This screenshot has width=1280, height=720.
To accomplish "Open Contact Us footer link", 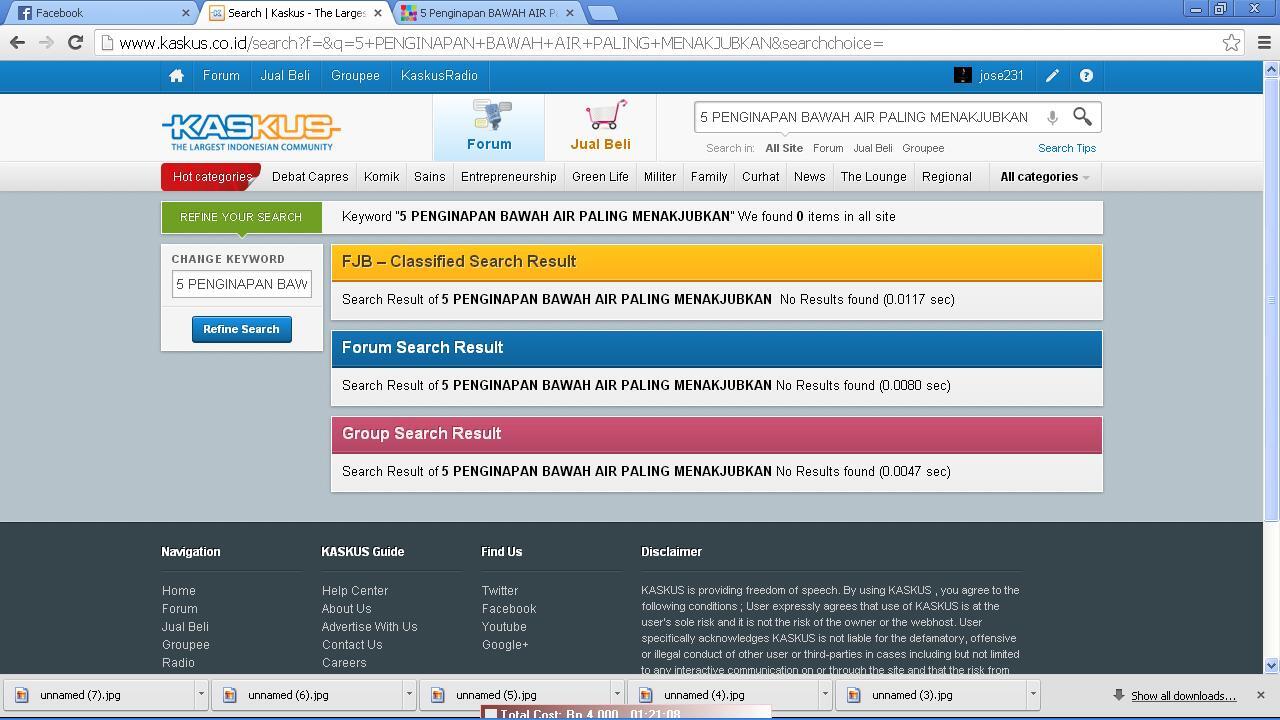I will 352,645.
